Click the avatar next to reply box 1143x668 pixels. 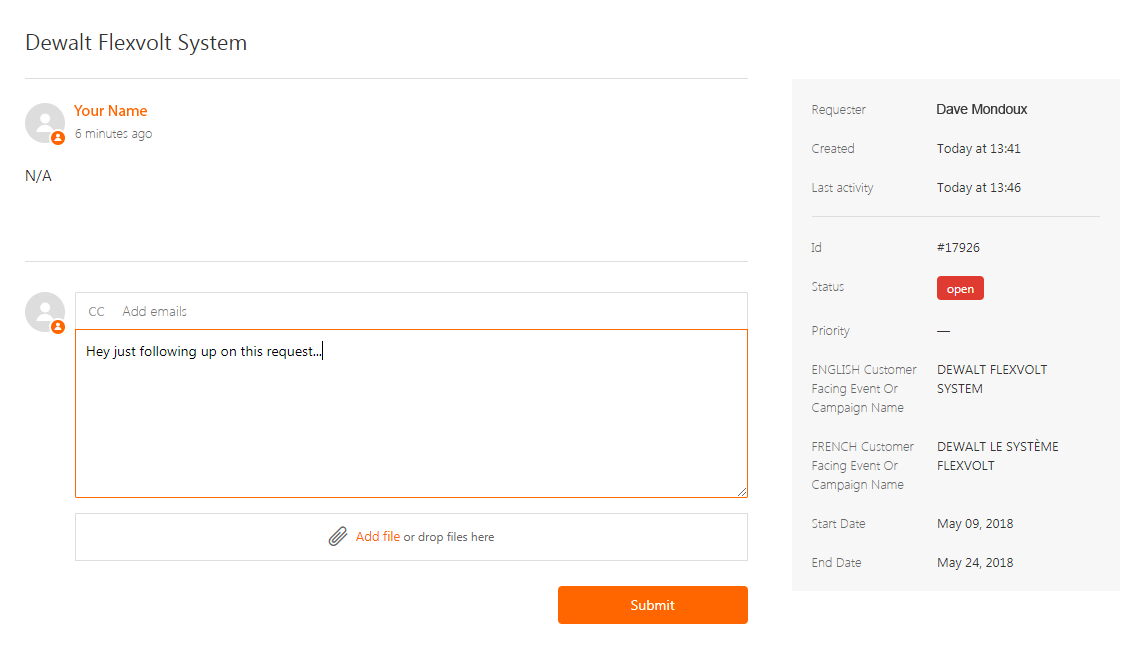[43, 311]
